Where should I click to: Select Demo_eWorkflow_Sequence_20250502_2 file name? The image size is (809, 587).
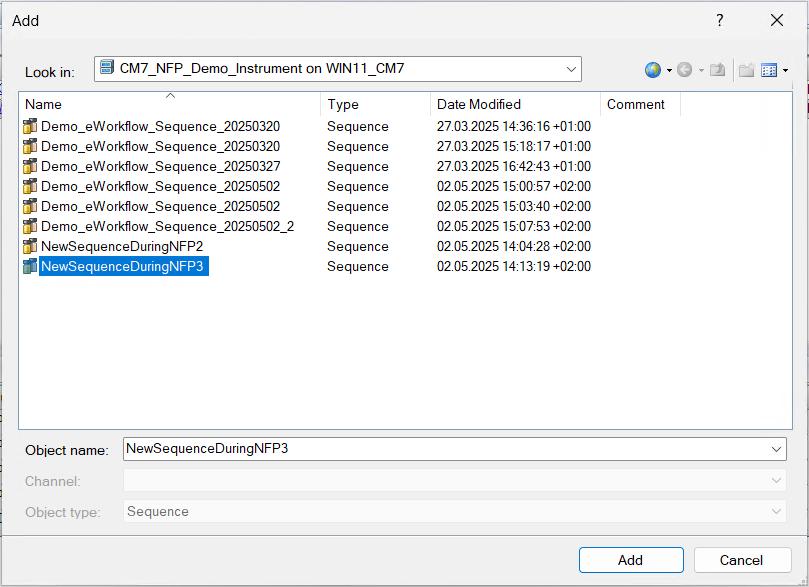click(x=167, y=226)
